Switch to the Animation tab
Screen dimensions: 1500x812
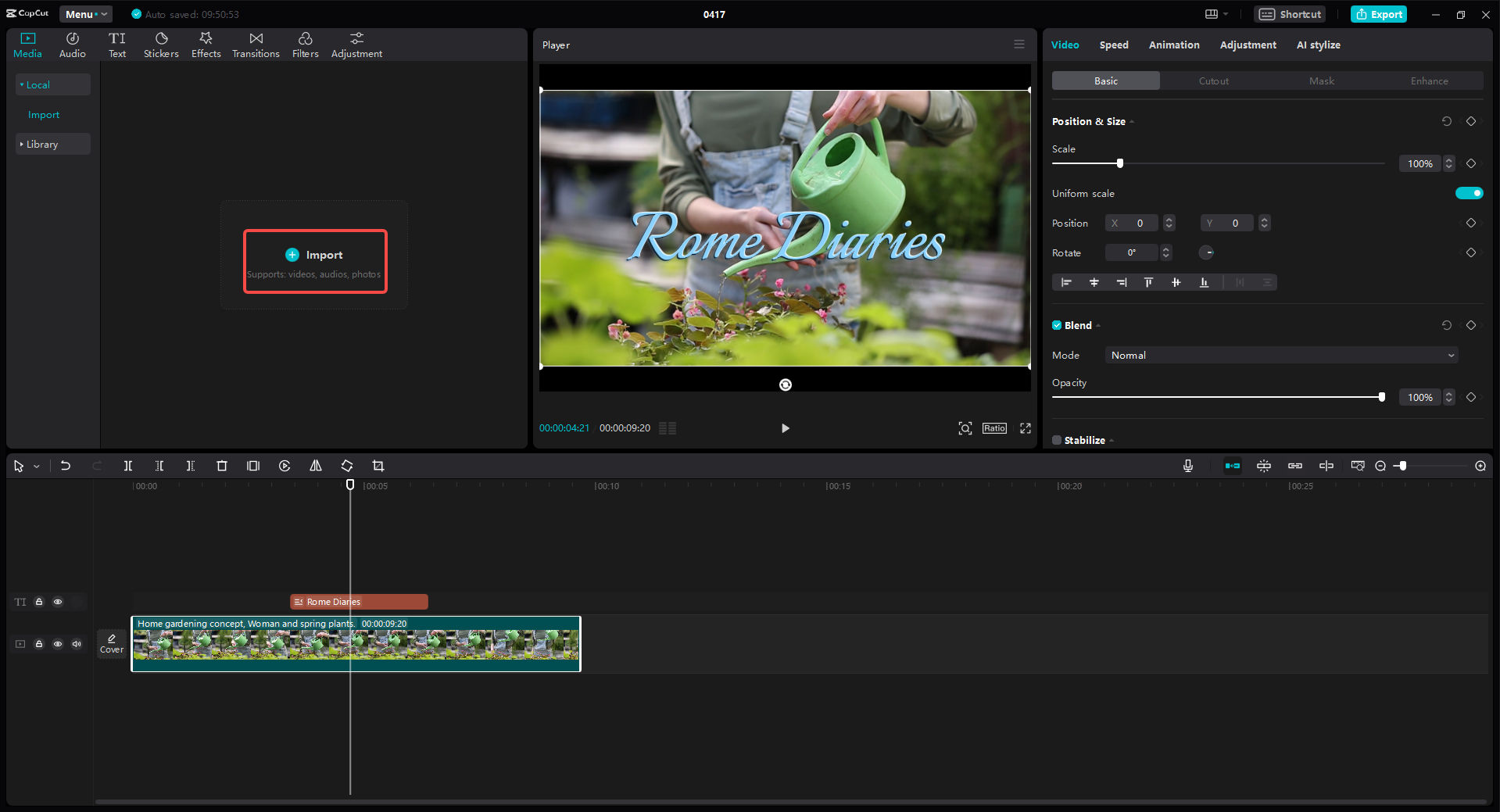pos(1173,45)
